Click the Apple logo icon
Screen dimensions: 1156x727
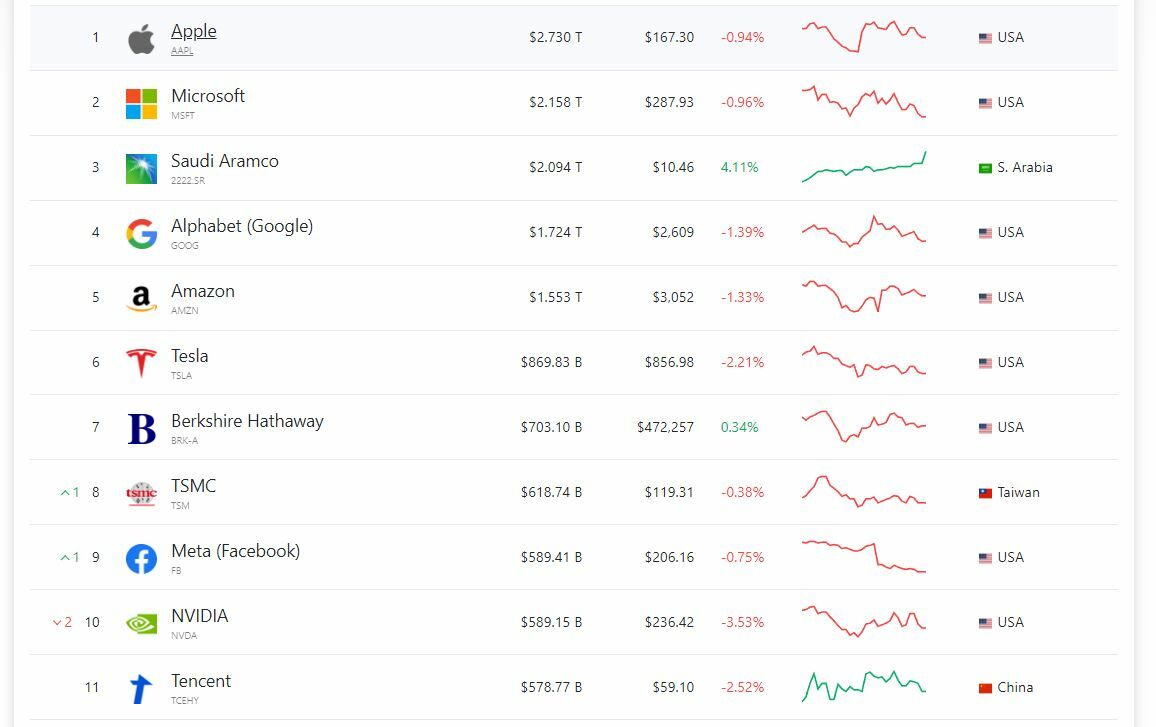pyautogui.click(x=141, y=39)
